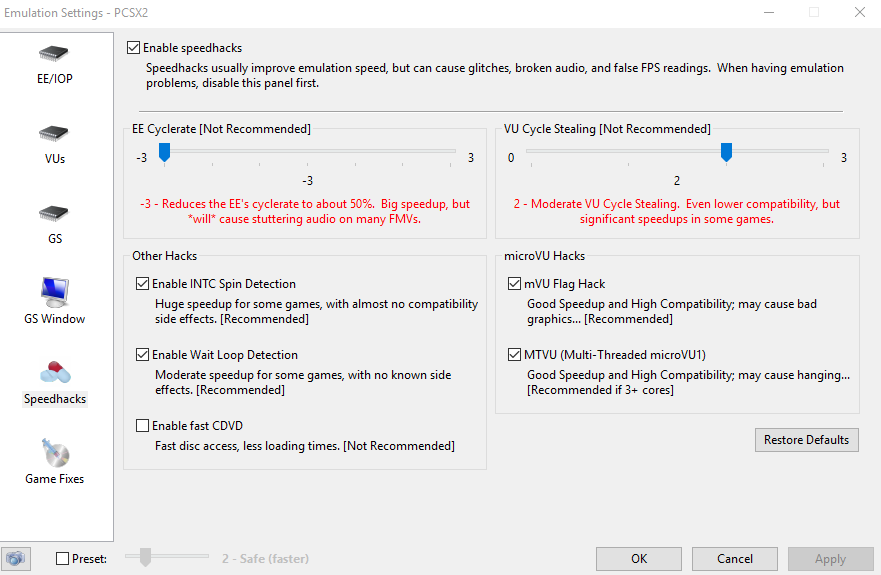Toggle the Enable speedhacks checkbox

133,48
